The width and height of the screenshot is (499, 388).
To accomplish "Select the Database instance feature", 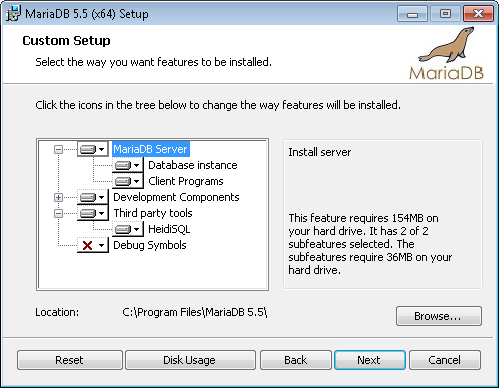I will [x=193, y=165].
